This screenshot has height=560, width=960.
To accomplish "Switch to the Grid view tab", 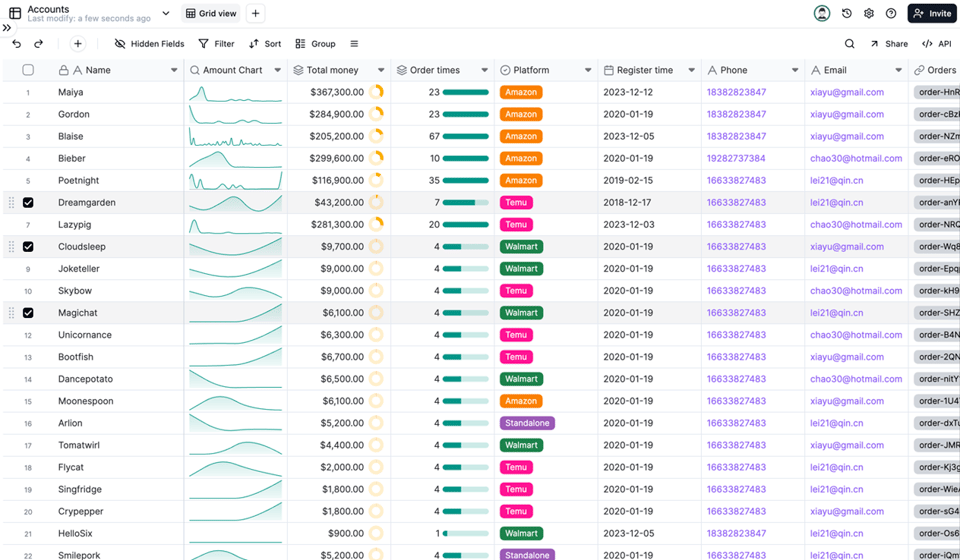I will [212, 14].
